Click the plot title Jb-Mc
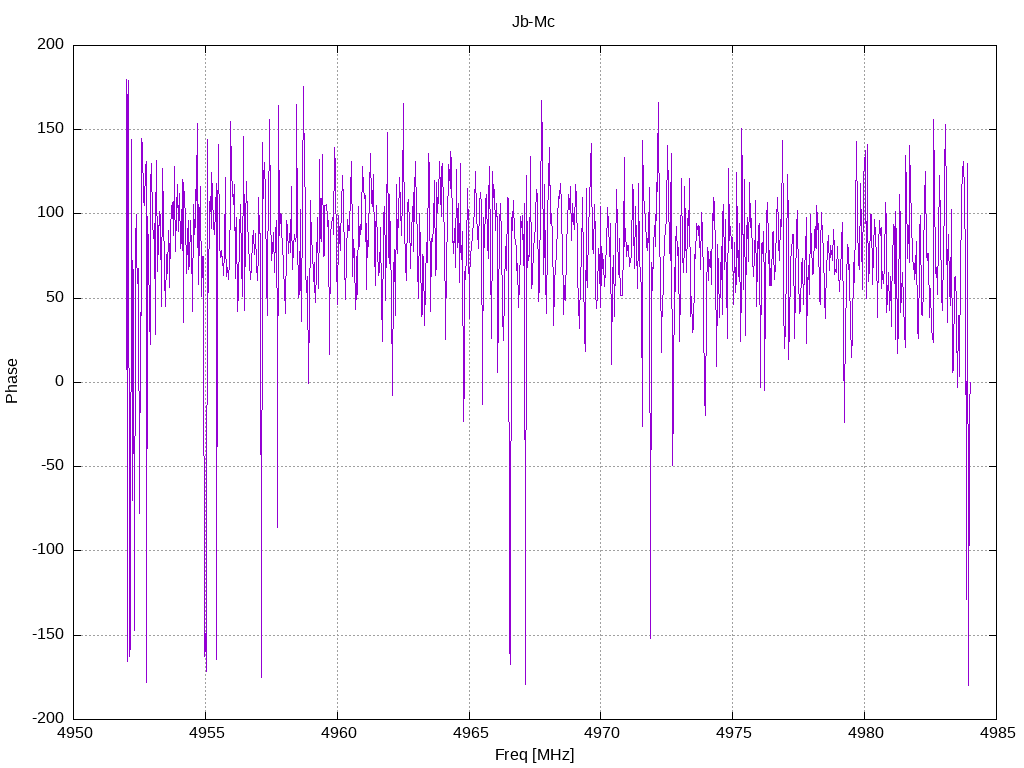1024x768 pixels. pos(533,22)
